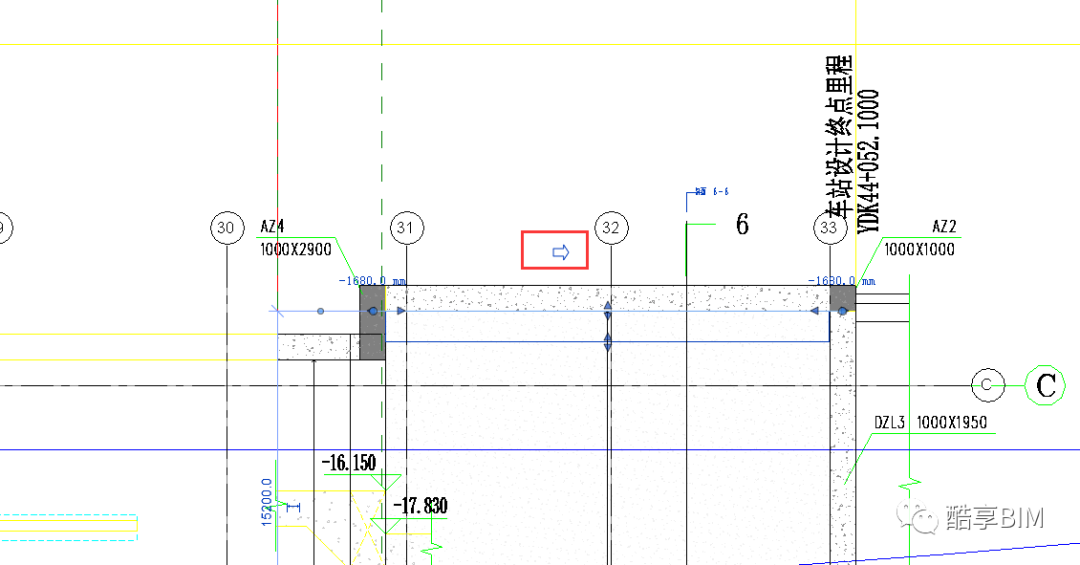Select grid bubble 31
The height and width of the screenshot is (565, 1080).
406,227
